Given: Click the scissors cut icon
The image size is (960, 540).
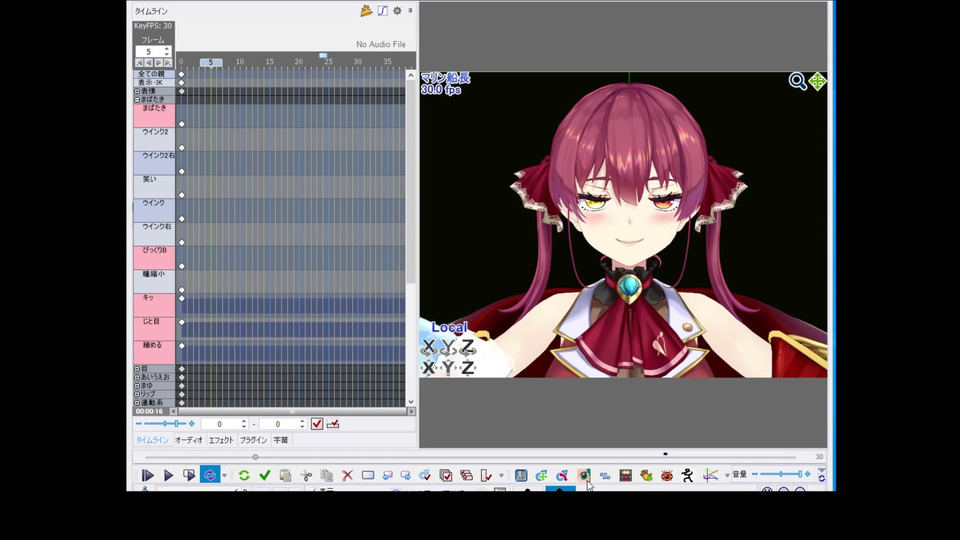Looking at the screenshot, I should tap(306, 475).
